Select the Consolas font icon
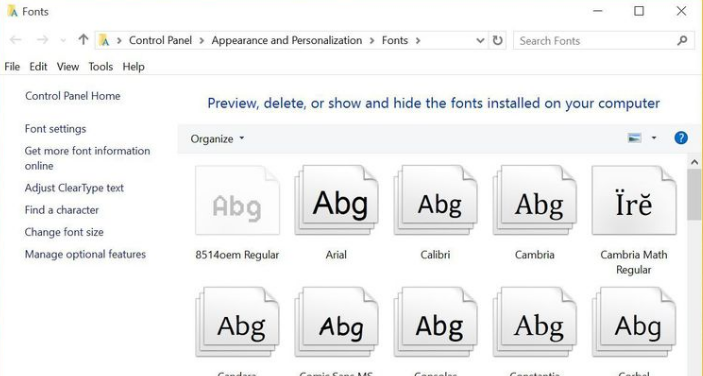This screenshot has height=376, width=703. pos(435,322)
